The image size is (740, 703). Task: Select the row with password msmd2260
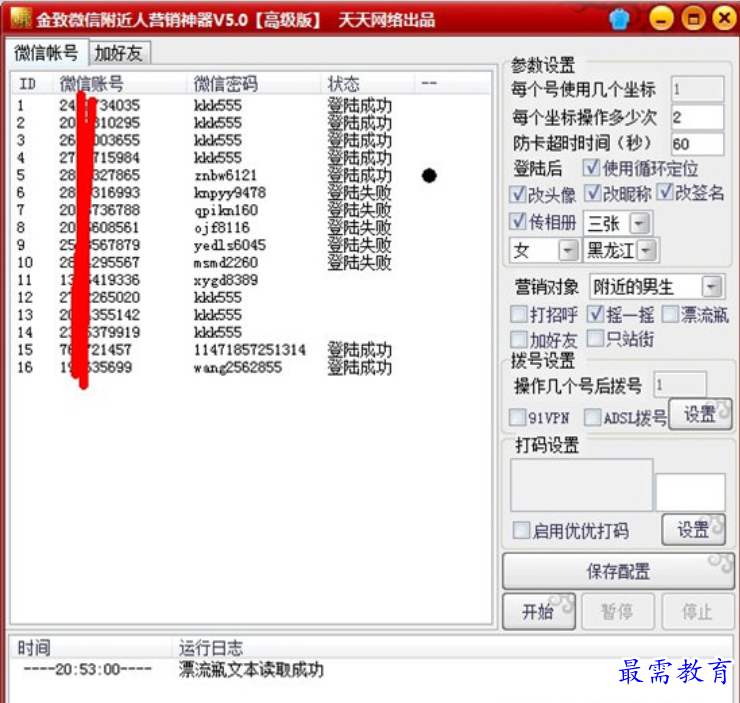[x=251, y=262]
